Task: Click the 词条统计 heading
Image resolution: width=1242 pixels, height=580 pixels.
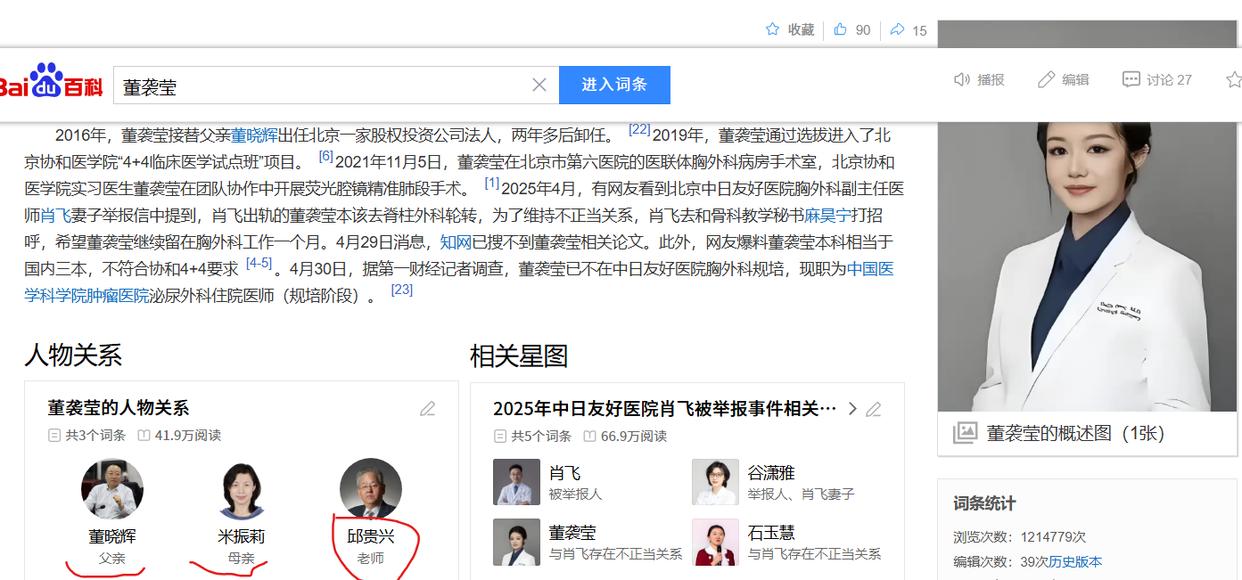Action: coord(984,504)
